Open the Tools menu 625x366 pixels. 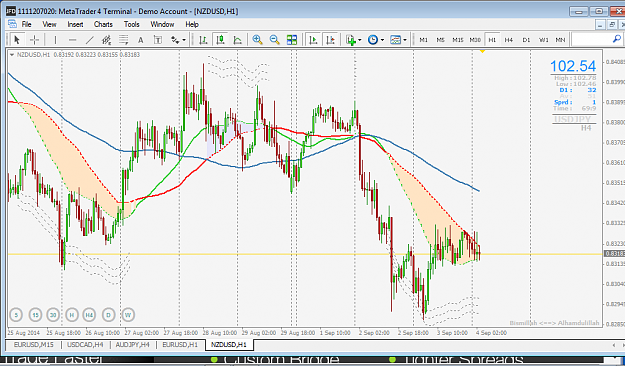click(132, 24)
